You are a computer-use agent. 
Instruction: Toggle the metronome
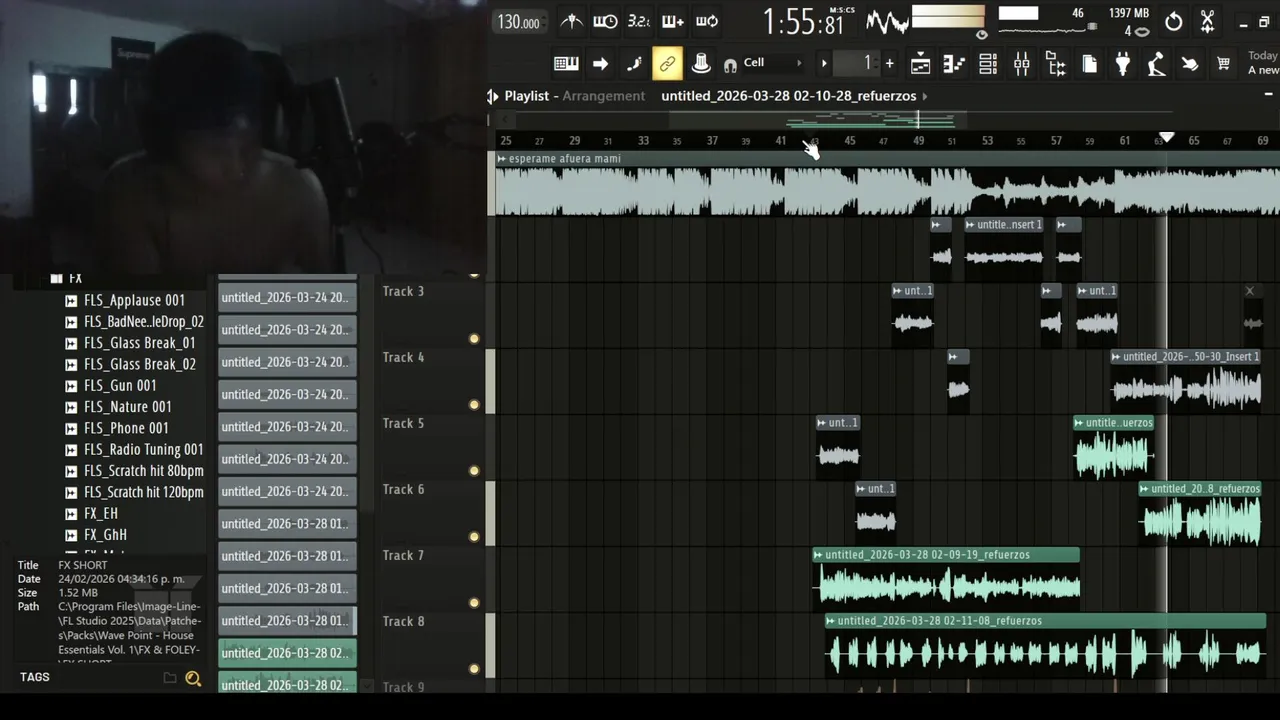point(571,21)
